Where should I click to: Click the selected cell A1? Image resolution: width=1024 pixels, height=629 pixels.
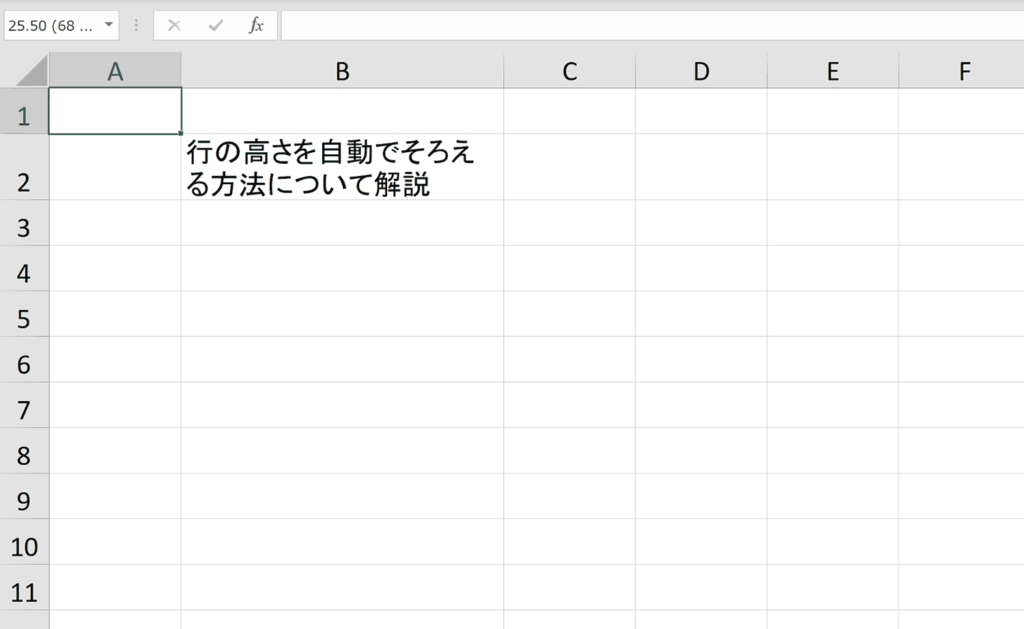coord(115,111)
